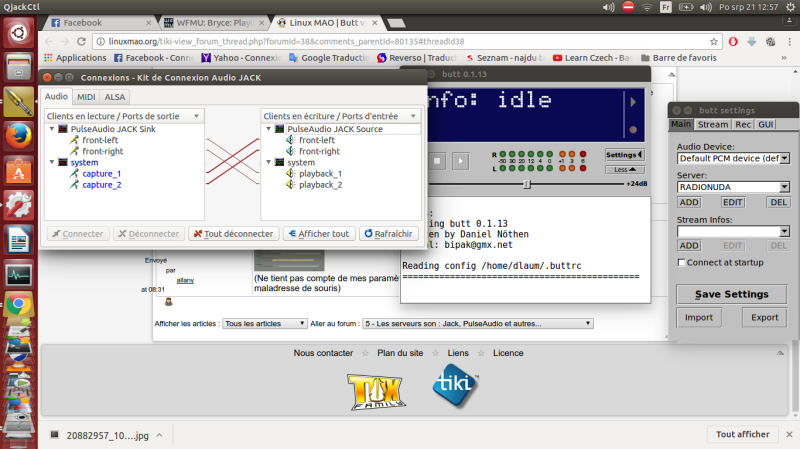The width and height of the screenshot is (800, 449).
Task: Open the Server RADIONUDA dropdown
Action: coord(785,187)
